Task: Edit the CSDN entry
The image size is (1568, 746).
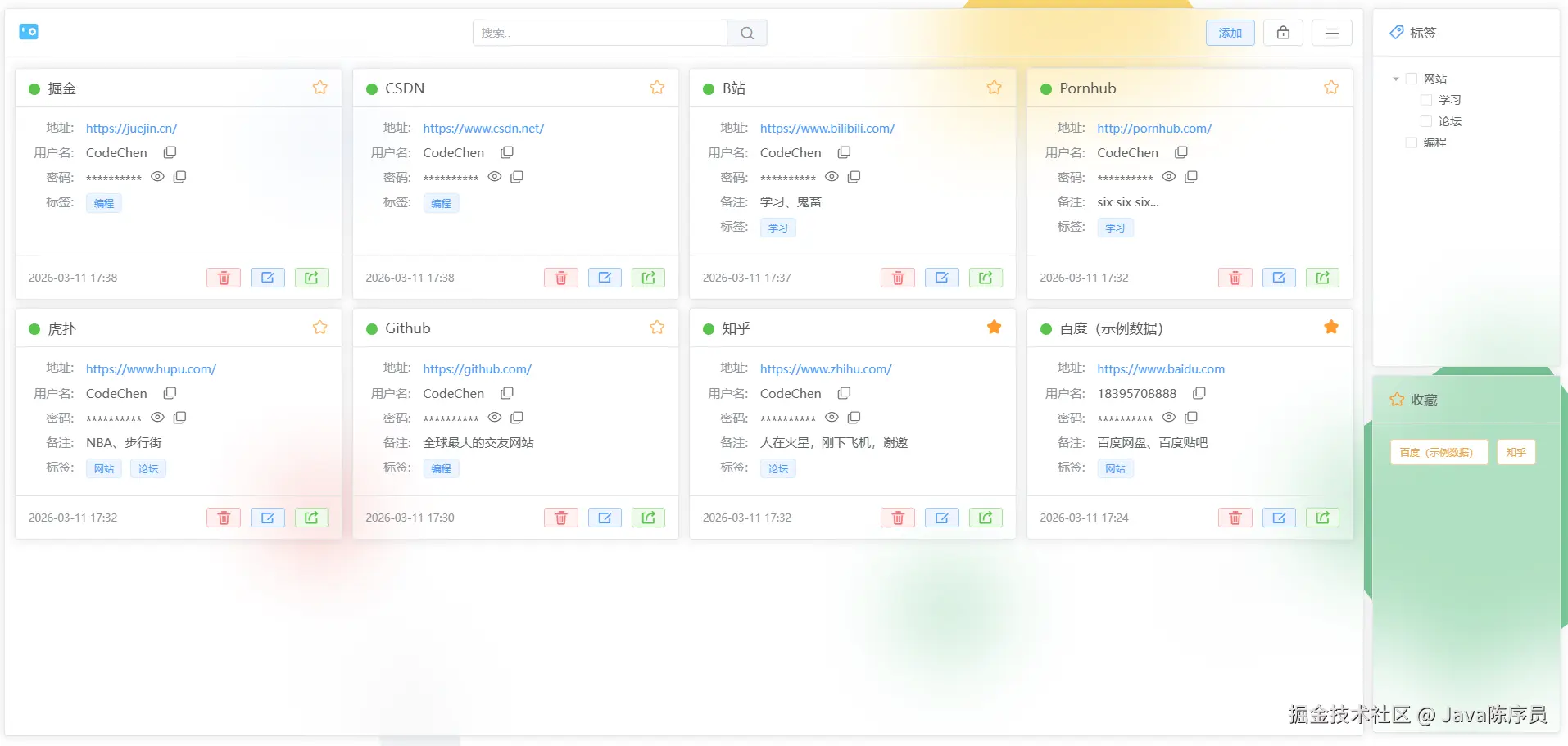Action: coord(605,278)
